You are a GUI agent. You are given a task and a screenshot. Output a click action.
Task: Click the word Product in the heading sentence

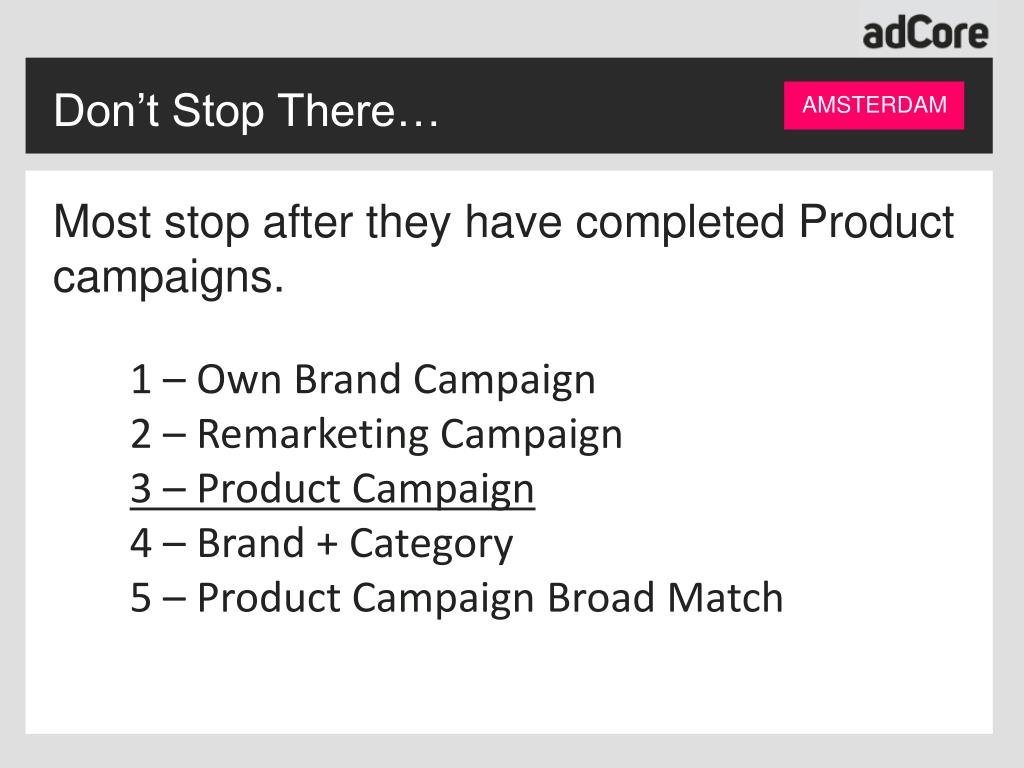coord(876,222)
